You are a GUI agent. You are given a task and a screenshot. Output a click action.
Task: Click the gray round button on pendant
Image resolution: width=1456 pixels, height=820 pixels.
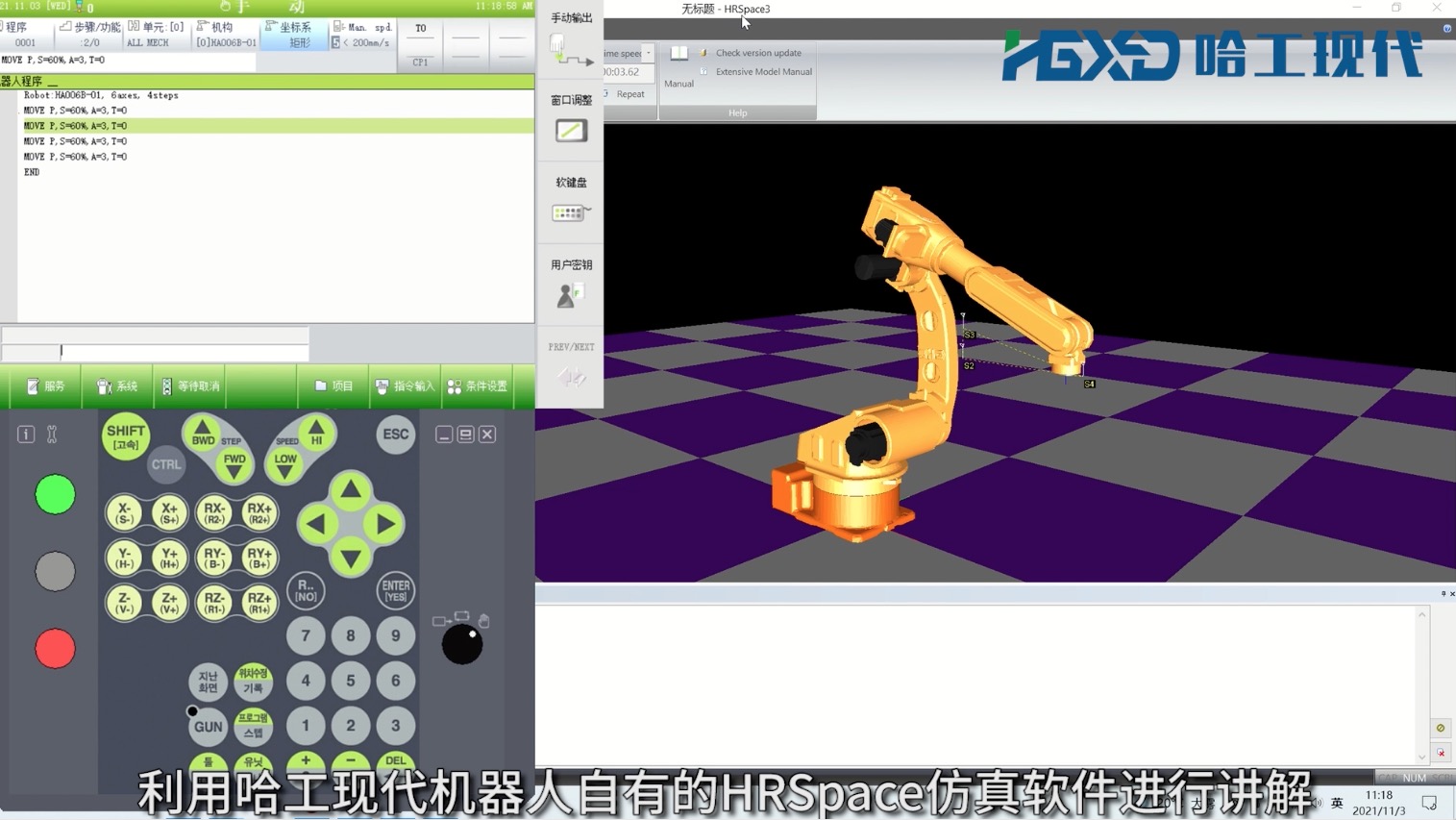click(55, 571)
